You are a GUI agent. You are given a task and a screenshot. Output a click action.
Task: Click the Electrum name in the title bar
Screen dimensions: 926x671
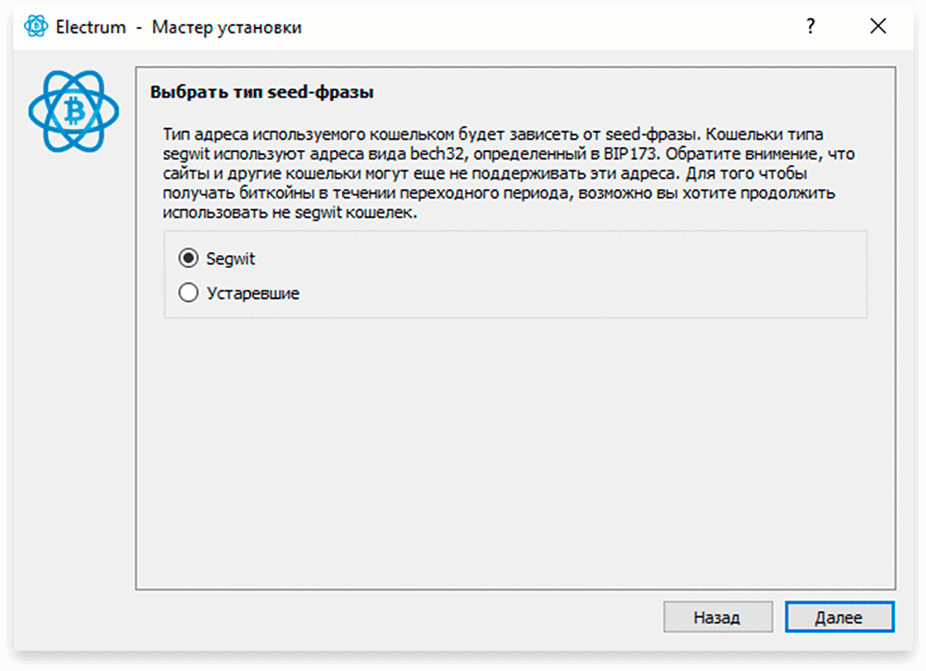click(90, 27)
